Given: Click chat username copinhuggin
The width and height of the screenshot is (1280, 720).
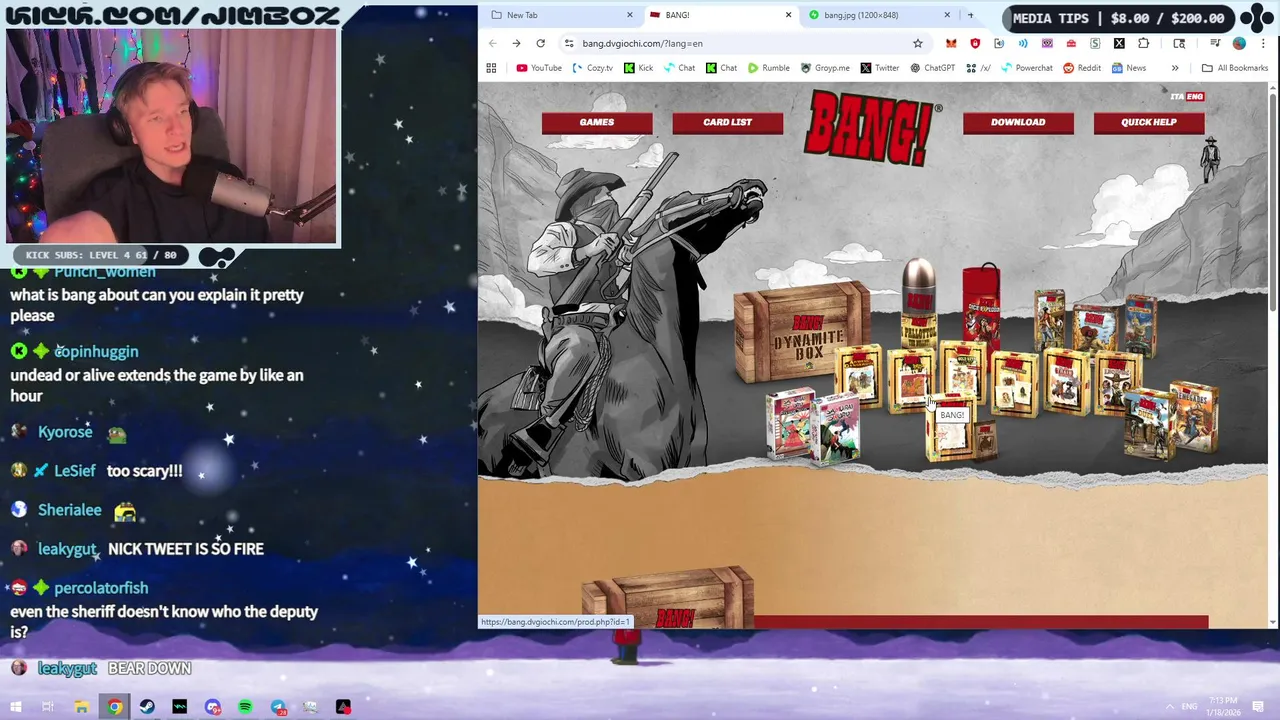Looking at the screenshot, I should (x=96, y=352).
